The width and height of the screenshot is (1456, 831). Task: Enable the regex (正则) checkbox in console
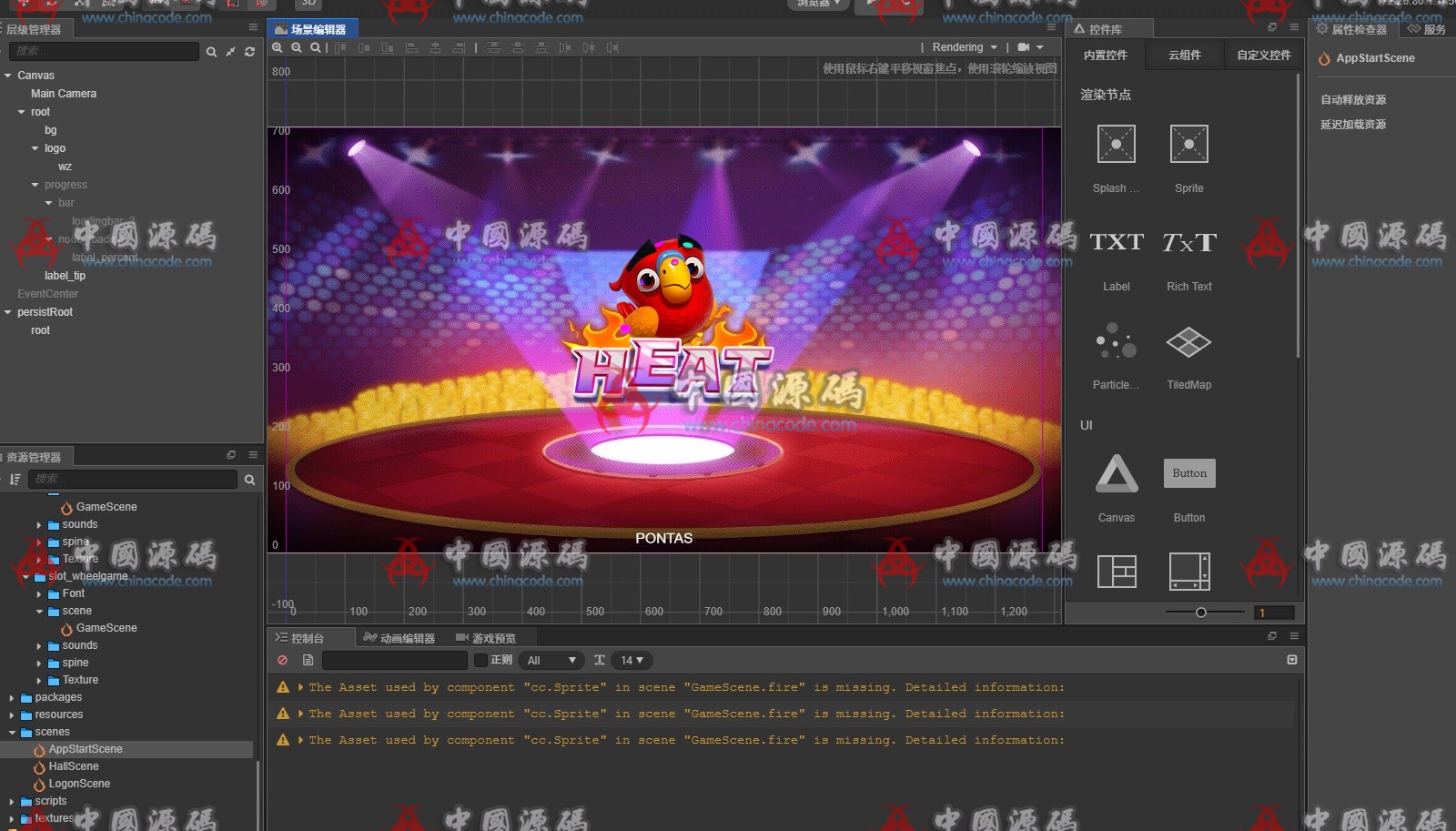481,660
